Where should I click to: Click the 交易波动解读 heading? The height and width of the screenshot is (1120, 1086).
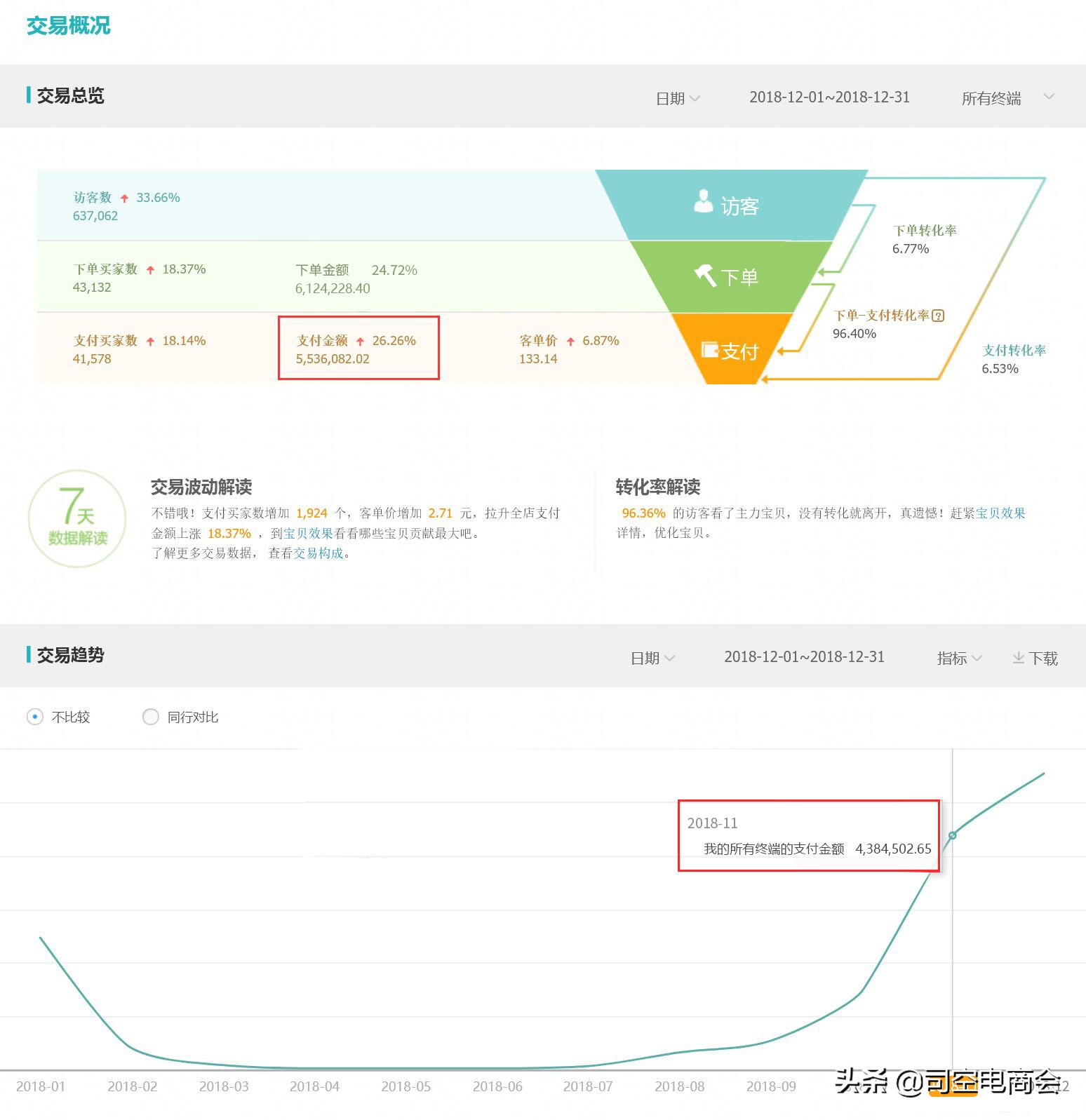pos(201,487)
